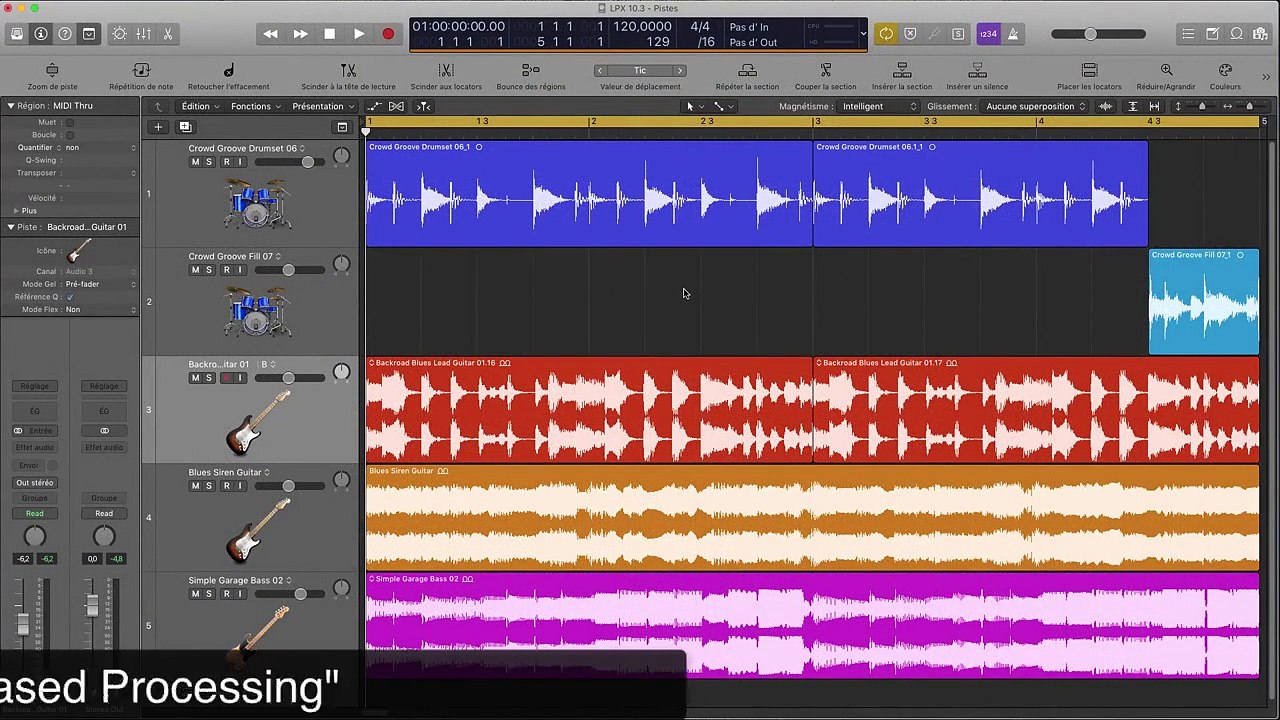Screen dimensions: 1280x720
Task: Click the Record button
Action: 388,34
